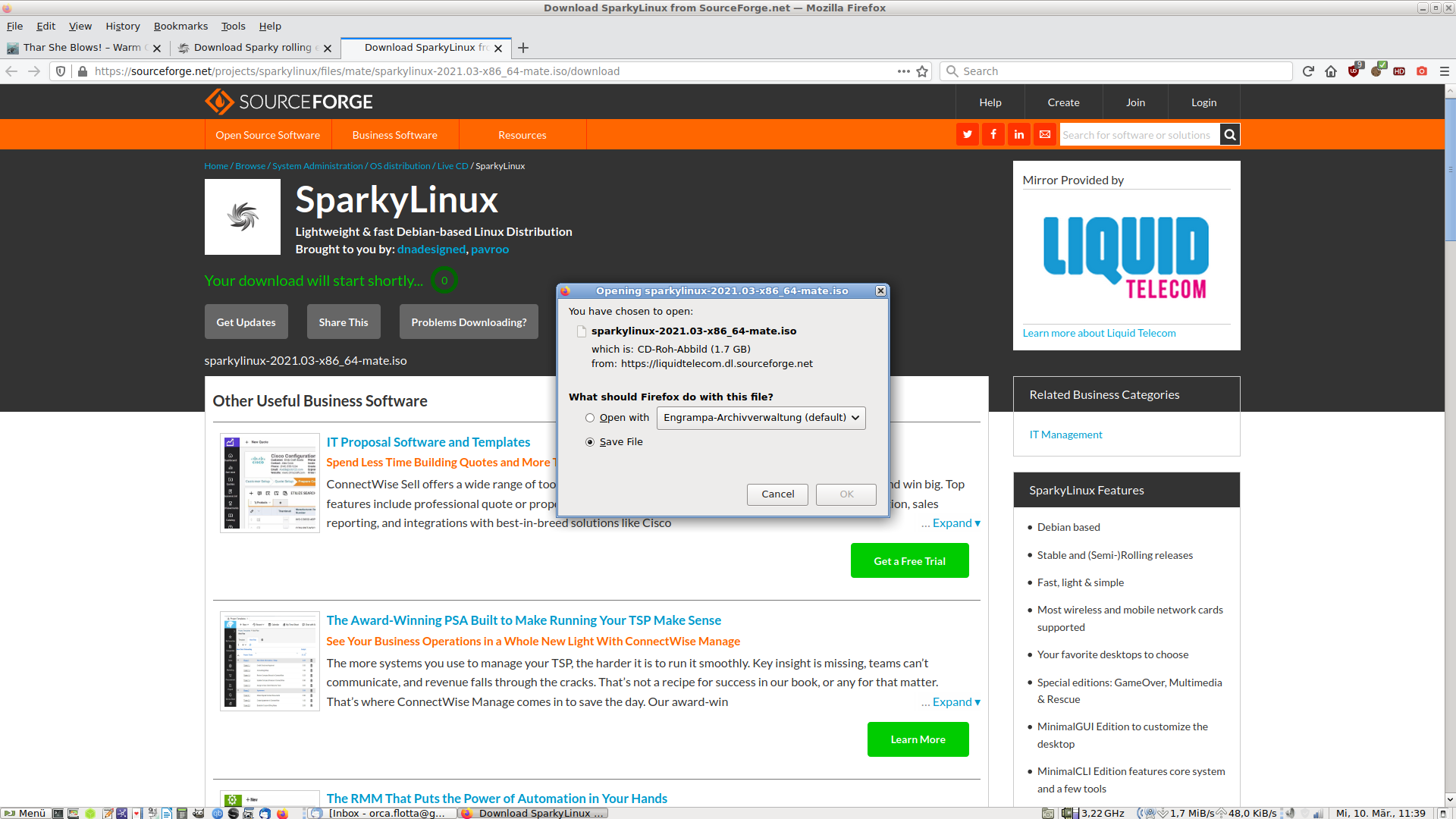
Task: Click the email envelope icon in the orange bar
Action: [1045, 135]
